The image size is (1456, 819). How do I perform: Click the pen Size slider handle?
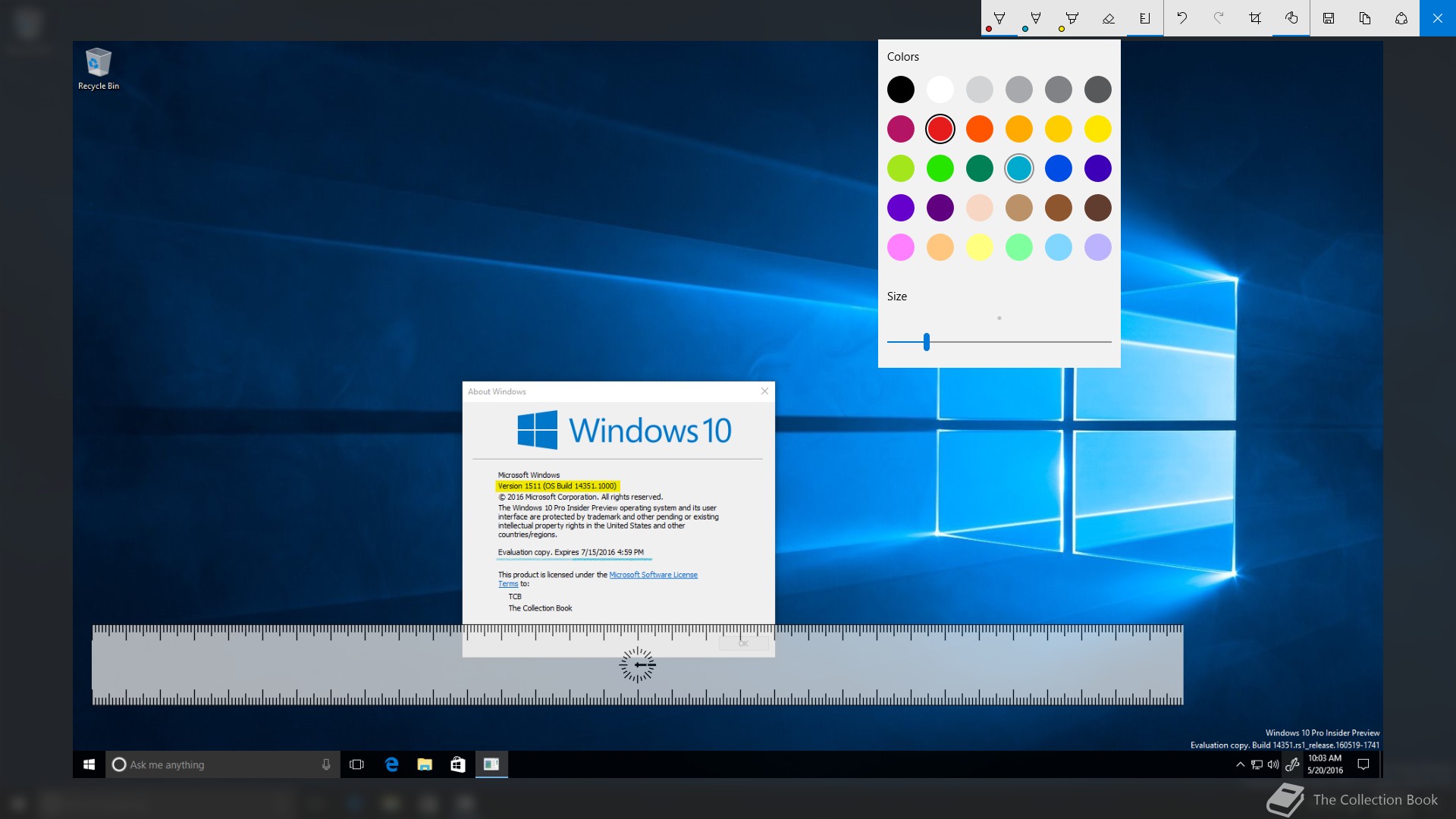coord(927,342)
